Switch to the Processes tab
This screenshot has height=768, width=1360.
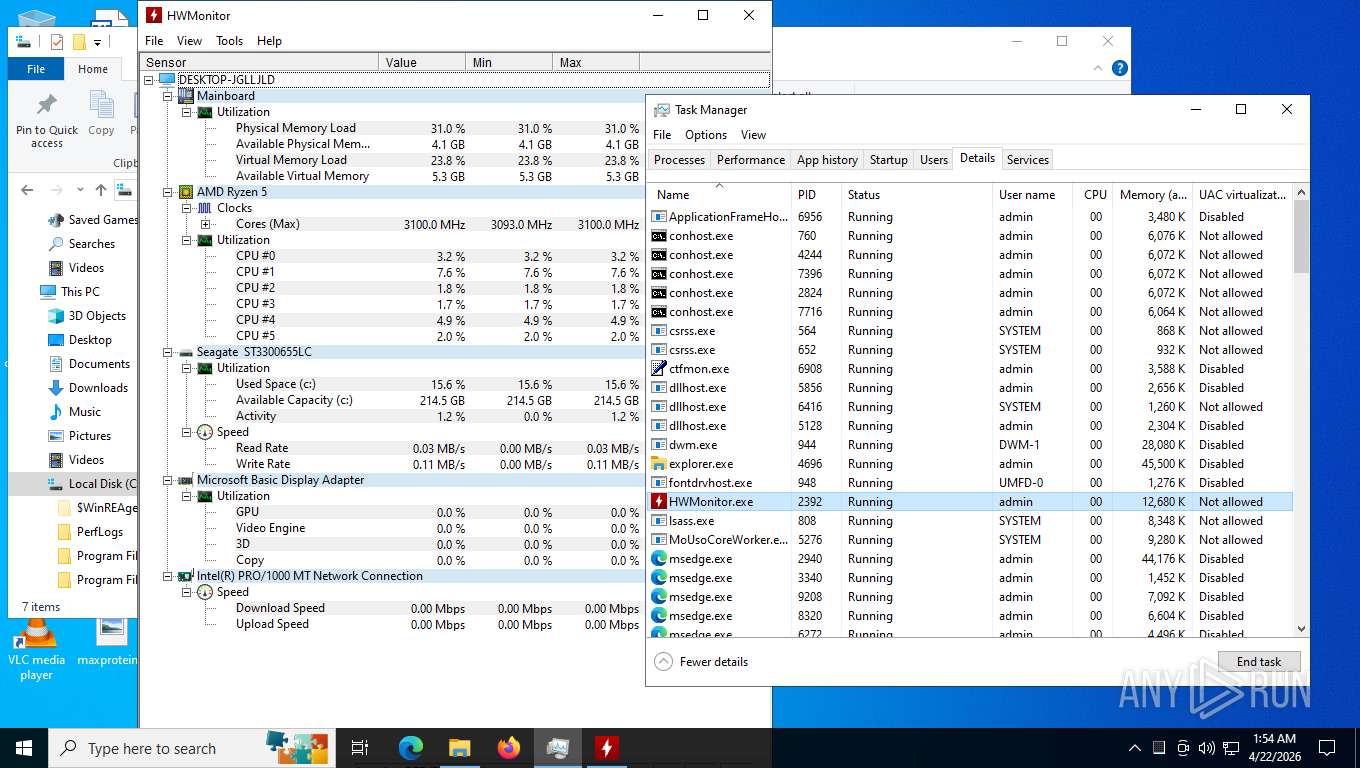pos(679,160)
